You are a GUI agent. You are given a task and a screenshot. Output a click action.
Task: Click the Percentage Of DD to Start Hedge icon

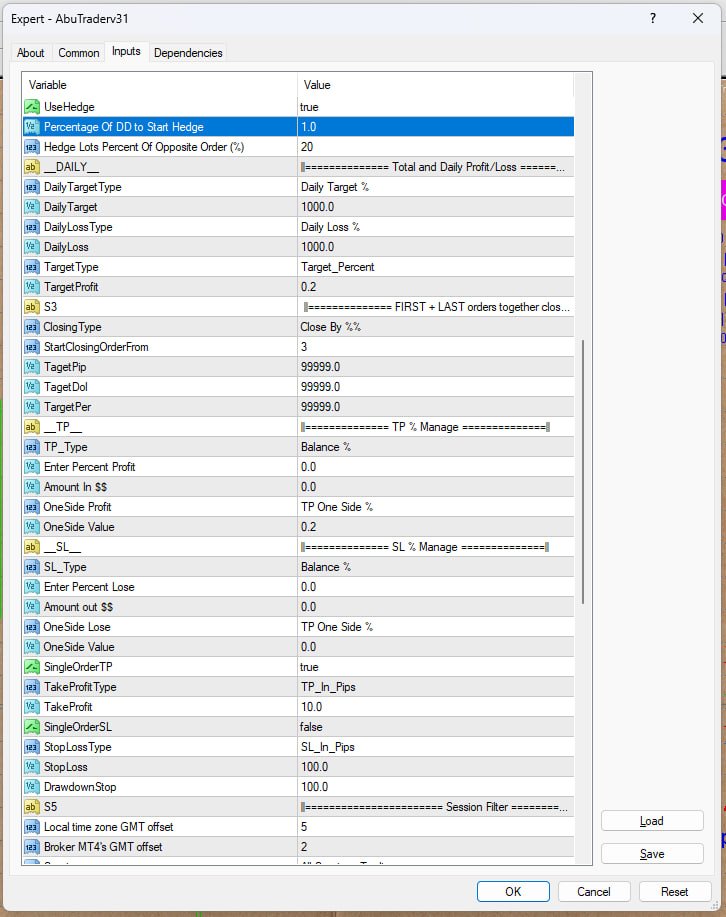tap(32, 127)
